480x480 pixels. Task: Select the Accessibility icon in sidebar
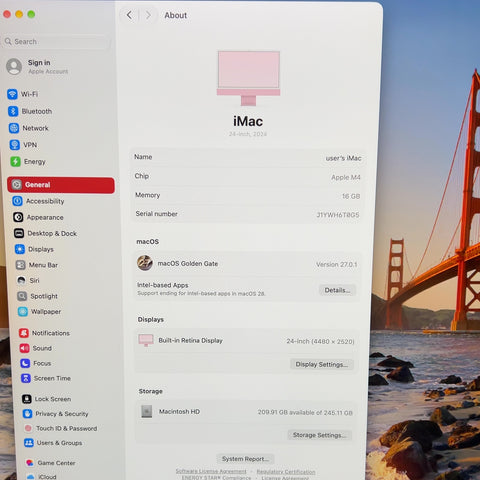point(17,201)
